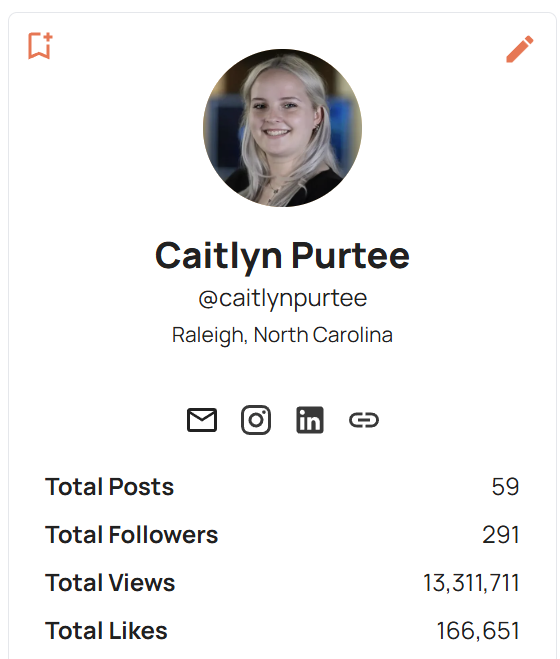Click the Total Likes label
The height and width of the screenshot is (659, 560).
pyautogui.click(x=106, y=630)
